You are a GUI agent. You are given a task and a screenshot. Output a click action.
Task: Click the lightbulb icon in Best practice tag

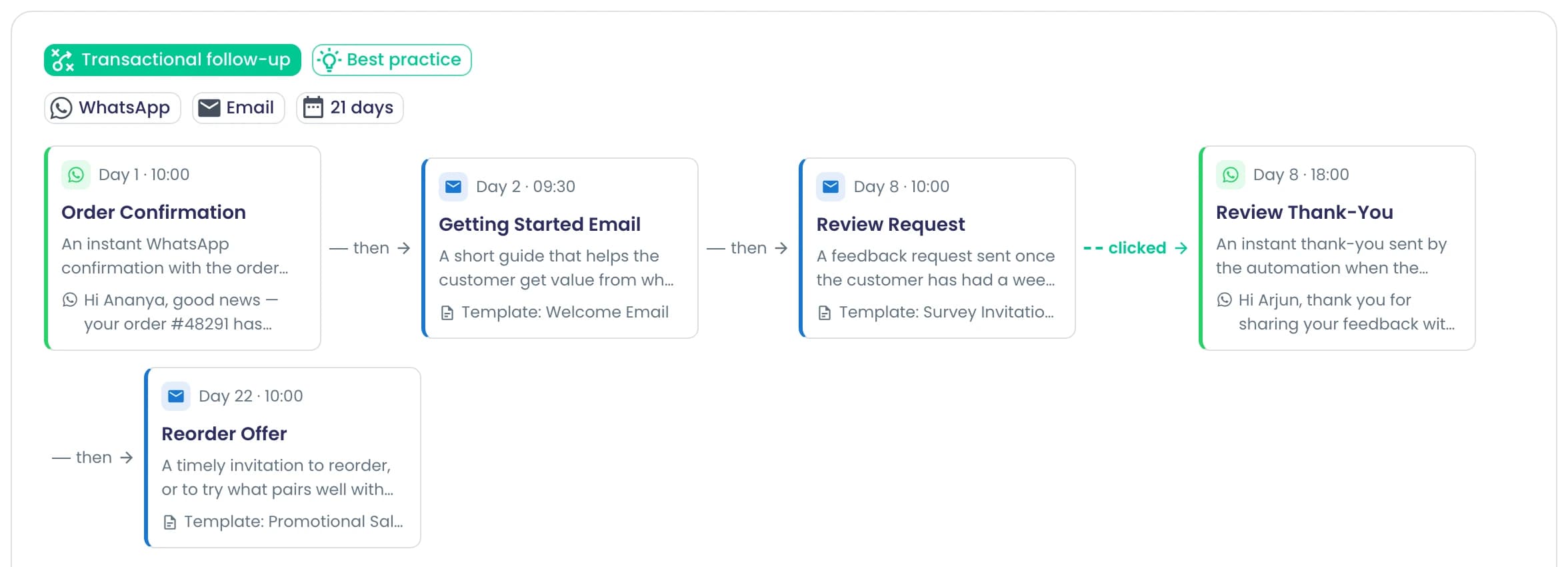(329, 60)
